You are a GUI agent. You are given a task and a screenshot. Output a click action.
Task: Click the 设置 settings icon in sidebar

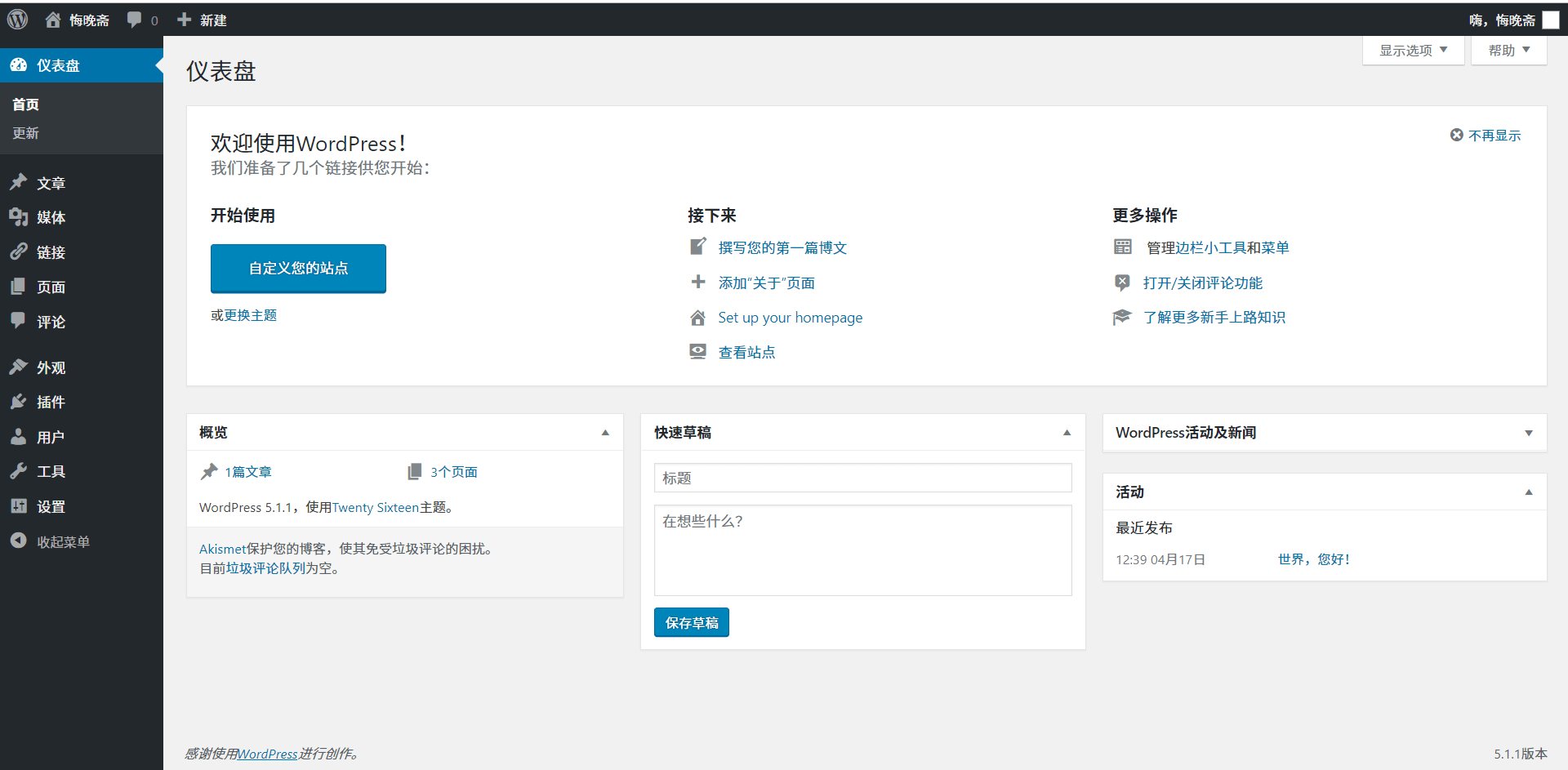tap(19, 506)
